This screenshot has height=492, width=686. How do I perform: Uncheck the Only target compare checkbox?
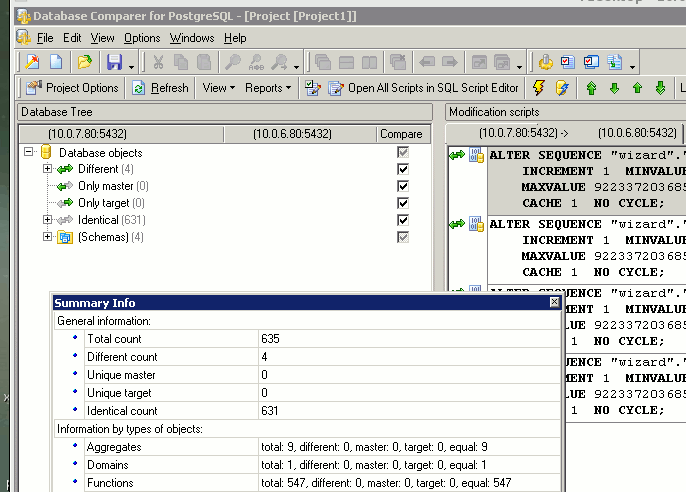(x=403, y=203)
